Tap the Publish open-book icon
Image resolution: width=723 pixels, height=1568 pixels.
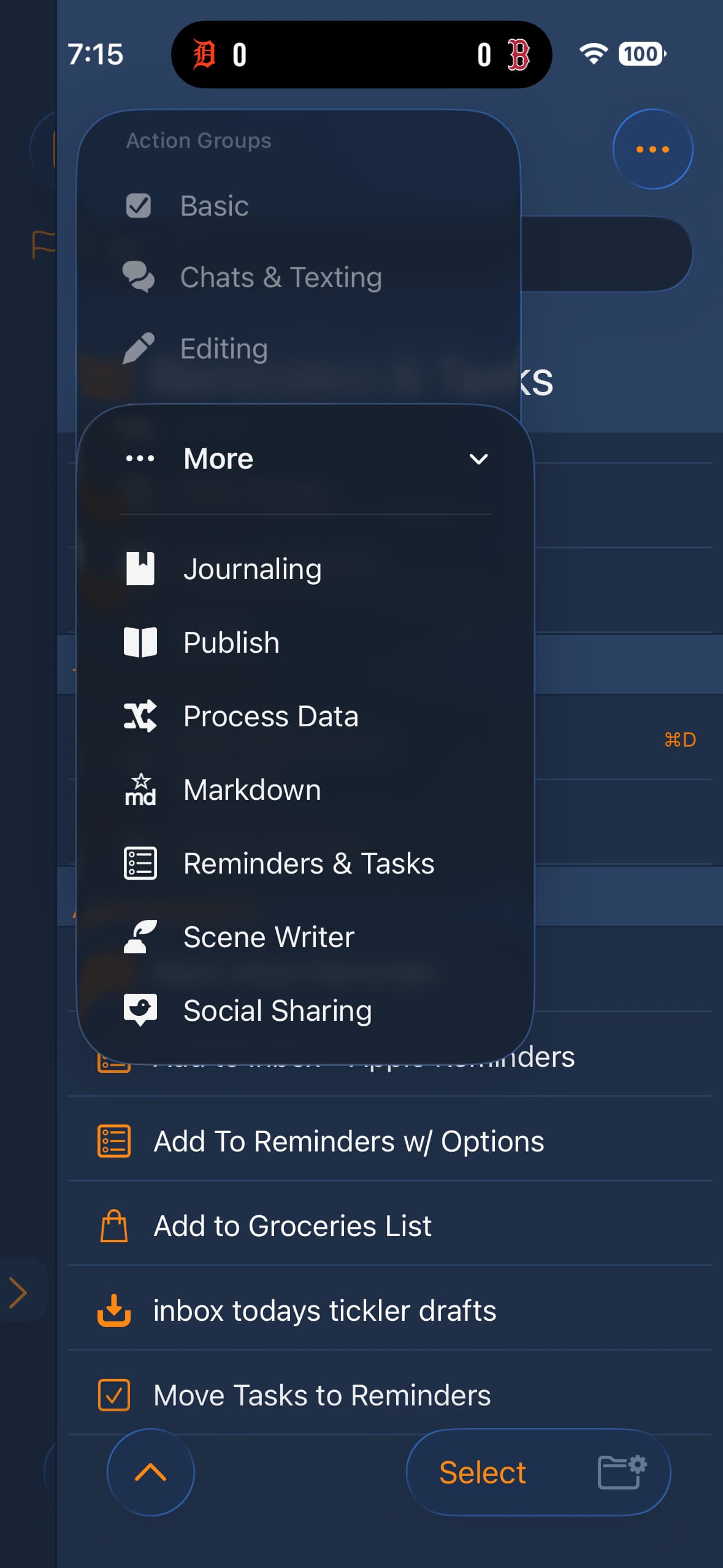point(140,642)
